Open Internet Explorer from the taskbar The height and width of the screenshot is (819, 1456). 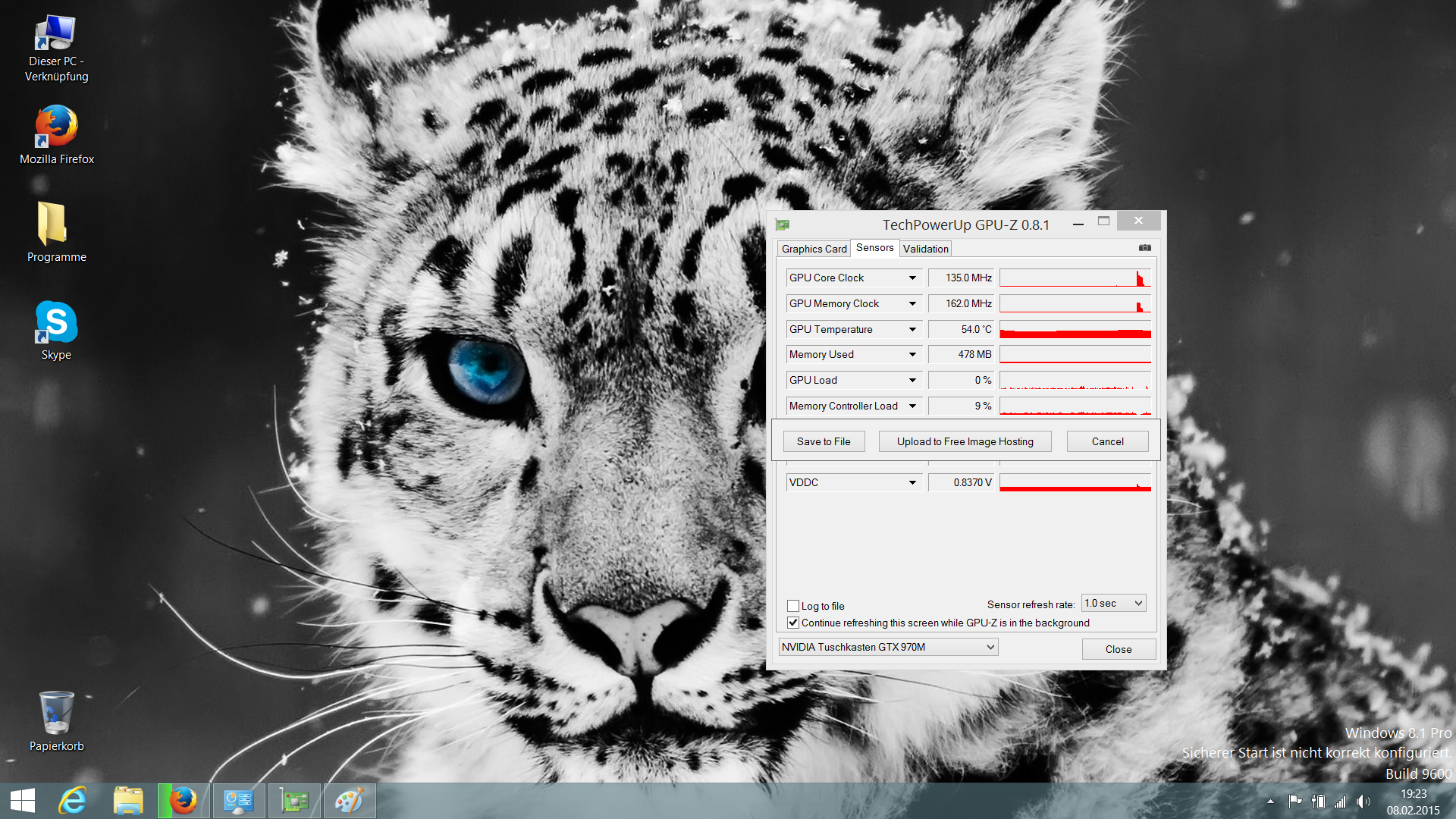[73, 801]
